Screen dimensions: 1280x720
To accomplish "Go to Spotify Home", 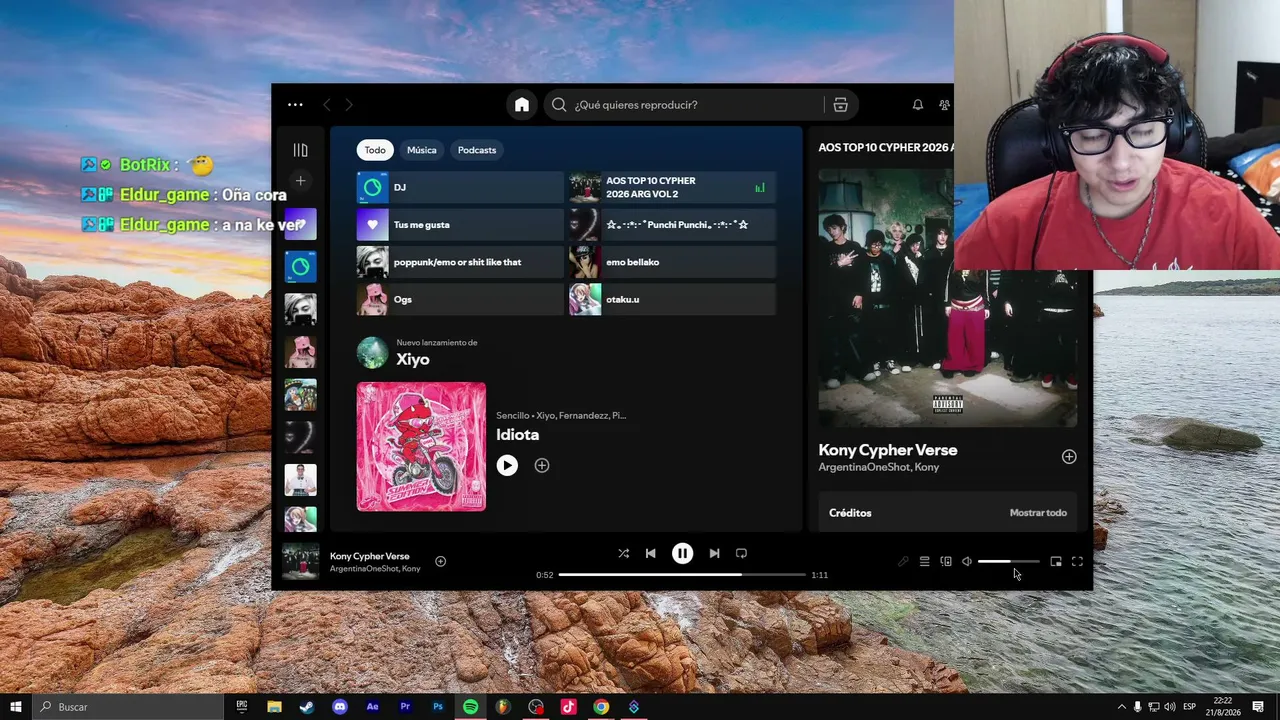I will (x=522, y=105).
